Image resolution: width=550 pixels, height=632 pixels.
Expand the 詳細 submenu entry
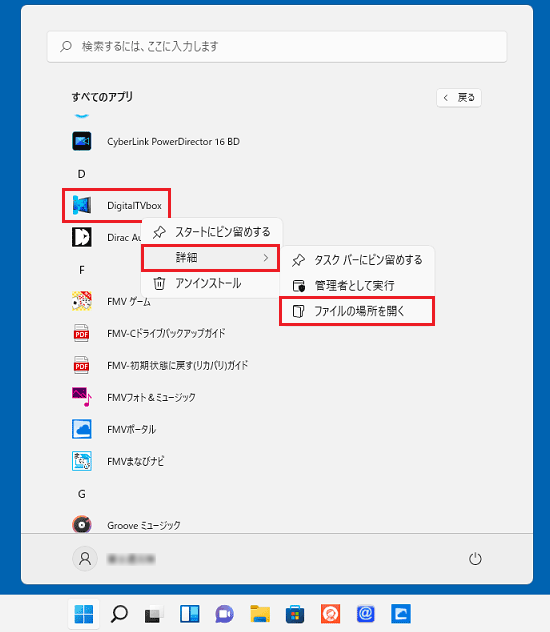[210, 258]
